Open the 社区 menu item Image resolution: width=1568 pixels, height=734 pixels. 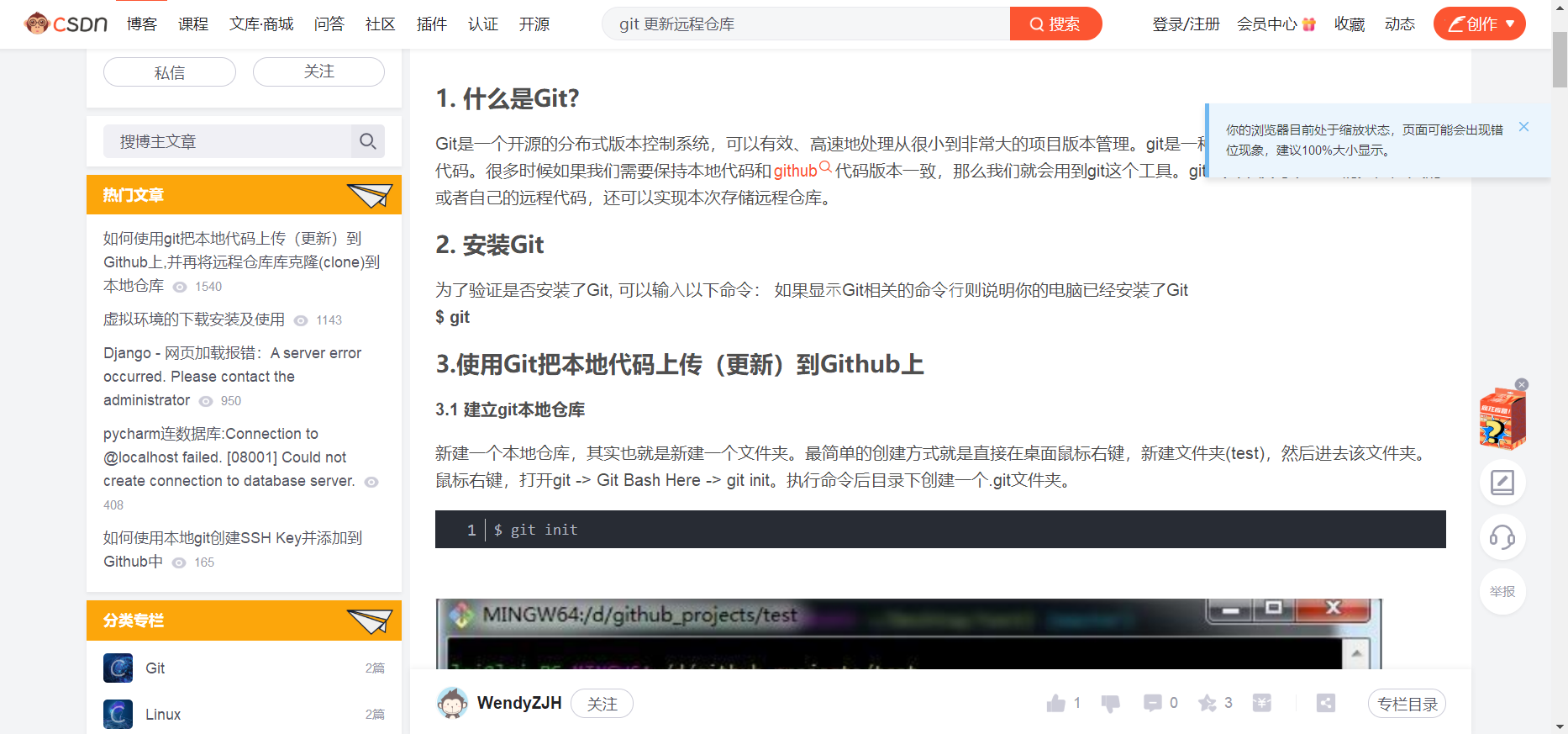(381, 24)
